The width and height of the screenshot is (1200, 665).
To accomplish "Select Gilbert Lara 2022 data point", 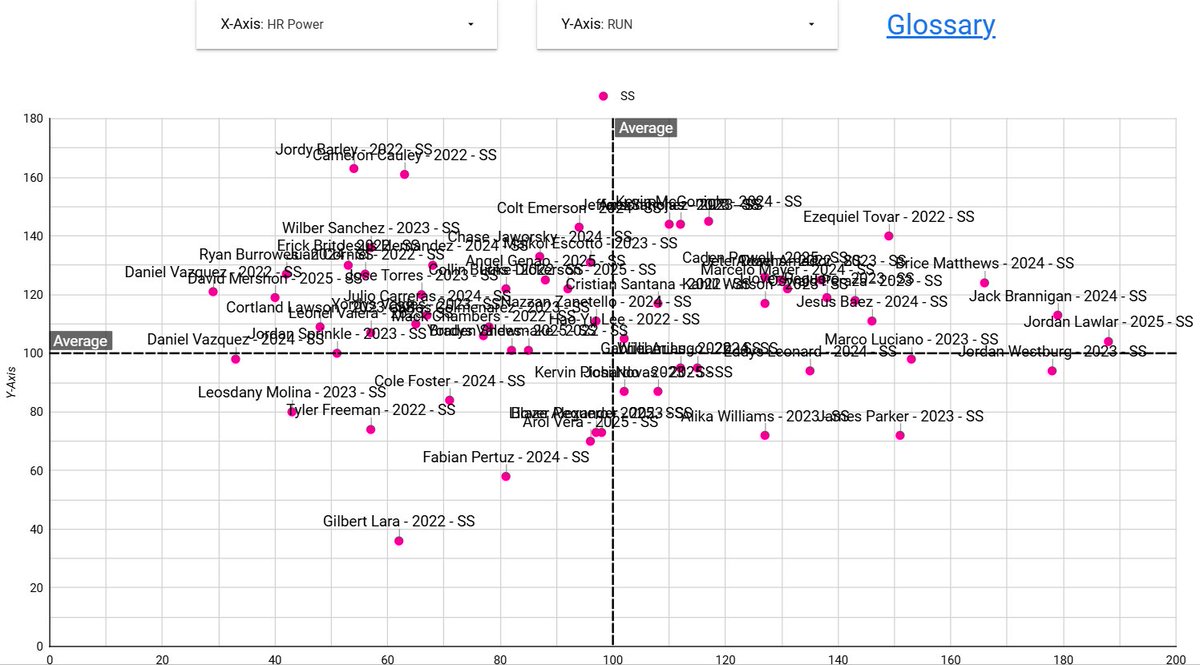I will tap(399, 541).
